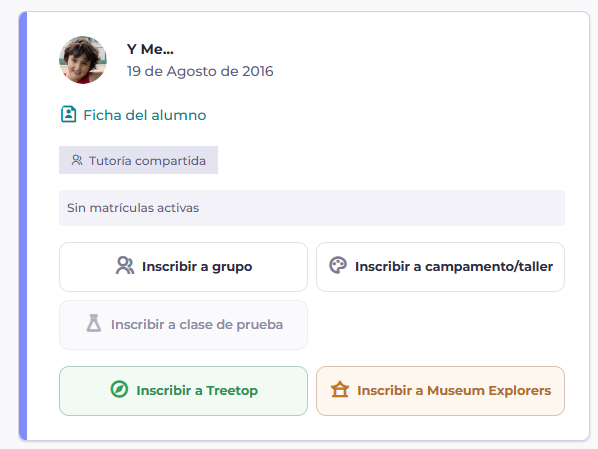Click the flask icon for clase de prueba
This screenshot has height=449, width=598.
pyautogui.click(x=94, y=323)
